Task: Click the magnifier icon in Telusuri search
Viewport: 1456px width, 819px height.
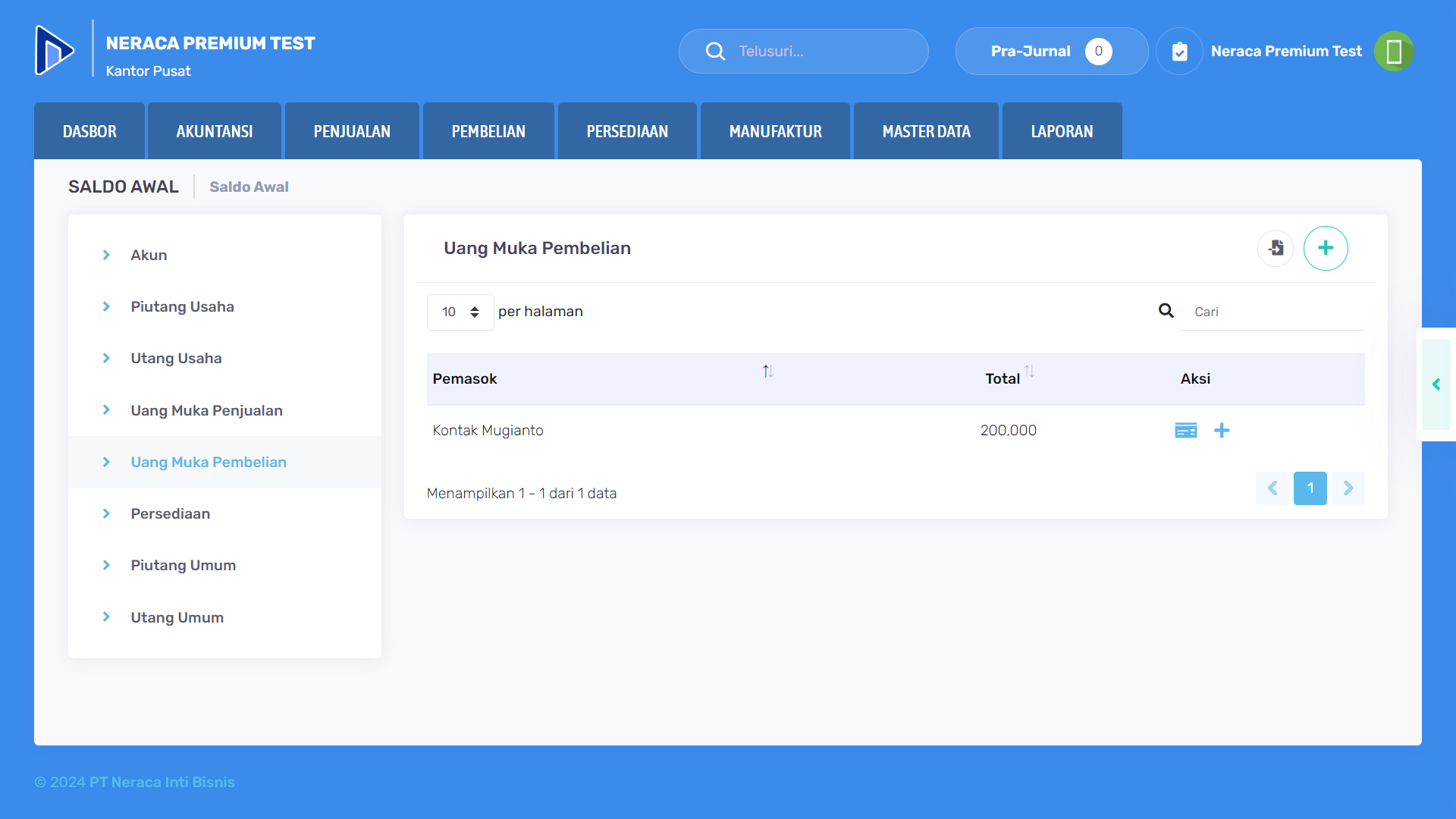Action: pos(715,51)
